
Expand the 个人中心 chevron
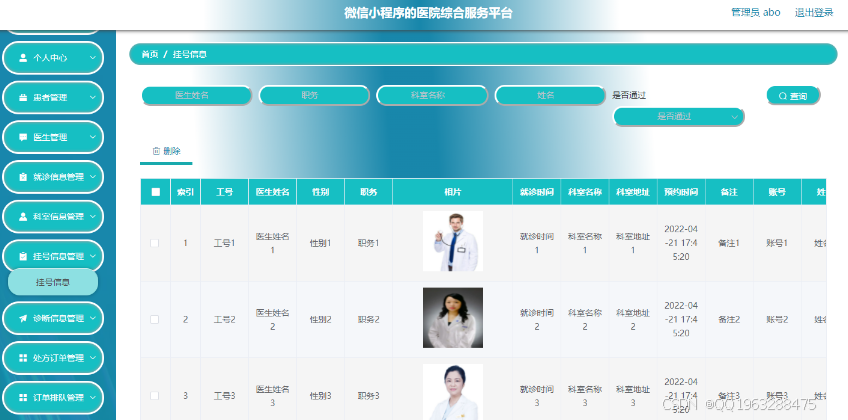tap(92, 58)
